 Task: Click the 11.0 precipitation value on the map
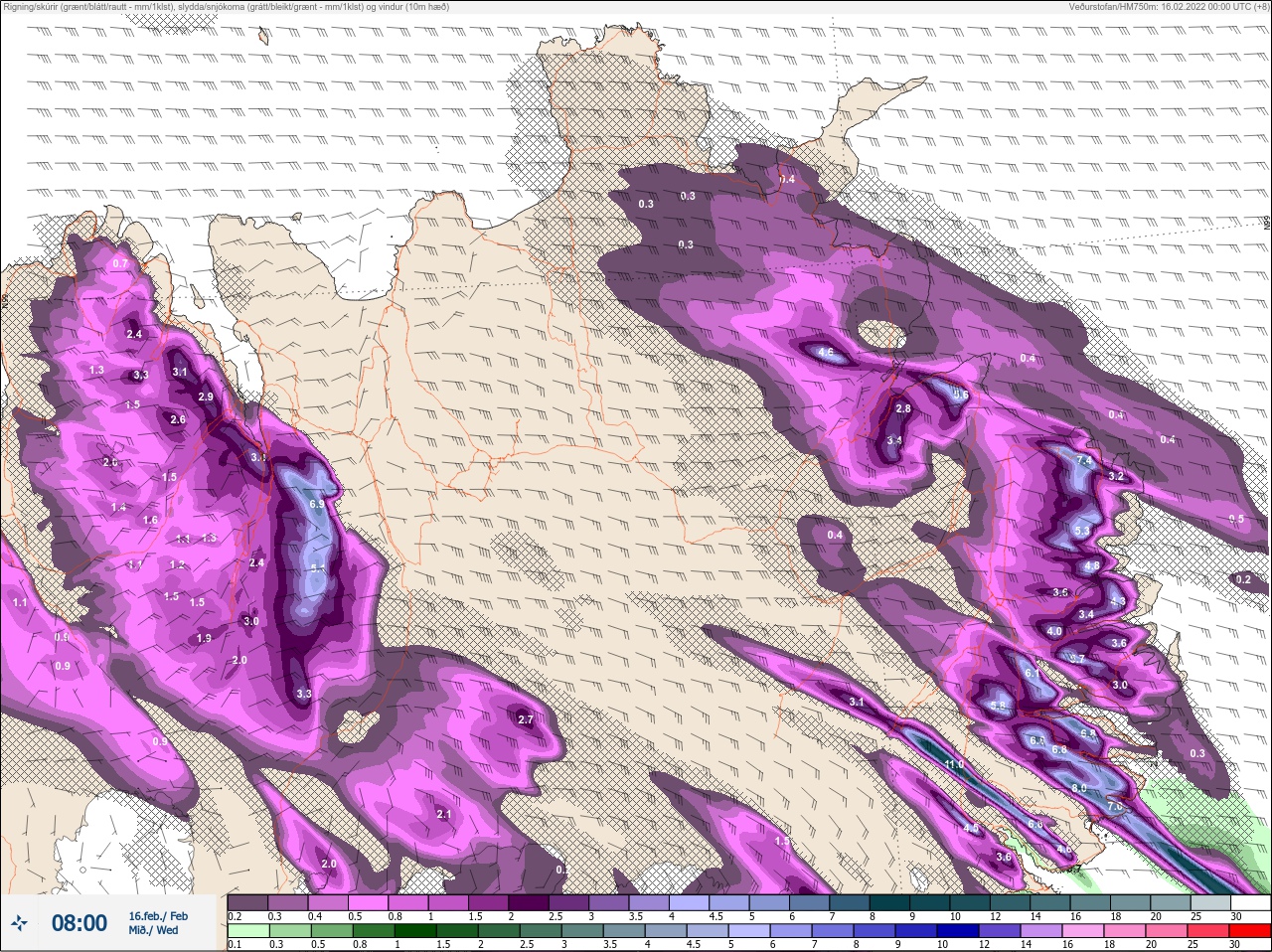(x=954, y=764)
